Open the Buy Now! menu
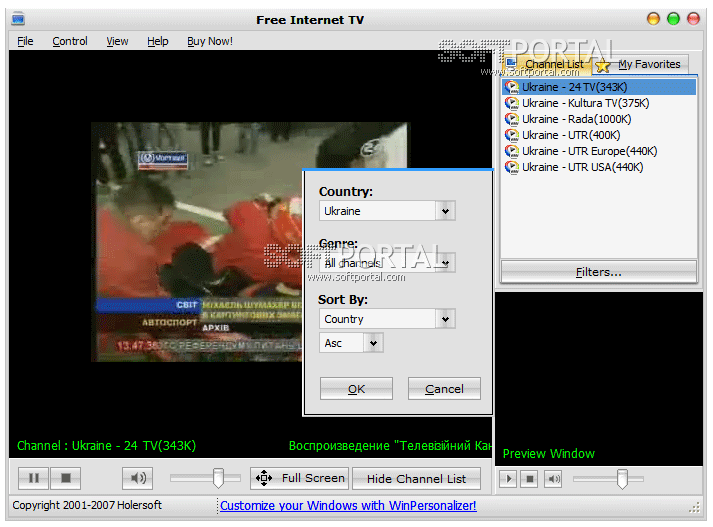 [x=210, y=41]
